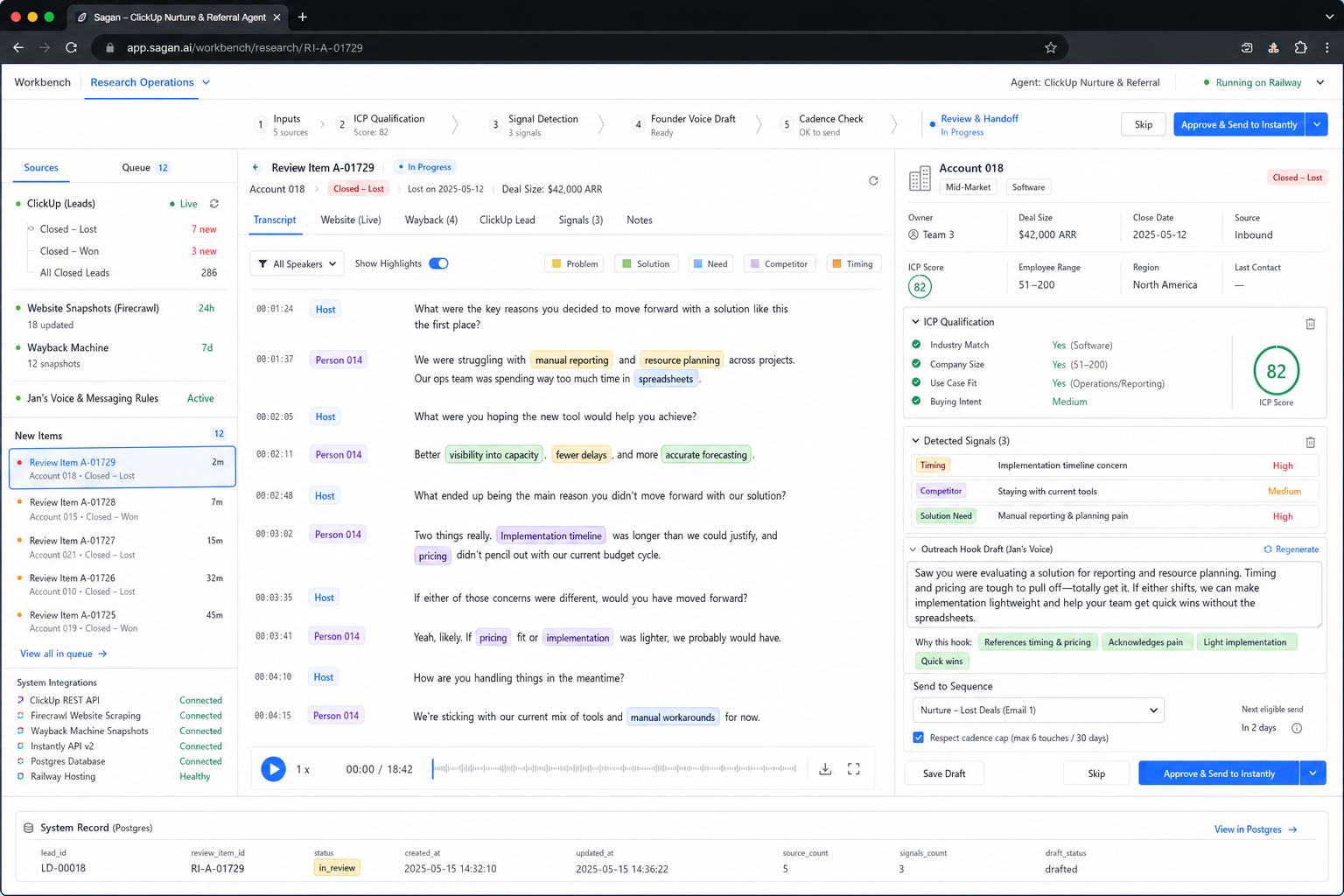Click the ClickUp REST API integration icon
Screen dimensions: 1344x896
pyautogui.click(x=20, y=700)
